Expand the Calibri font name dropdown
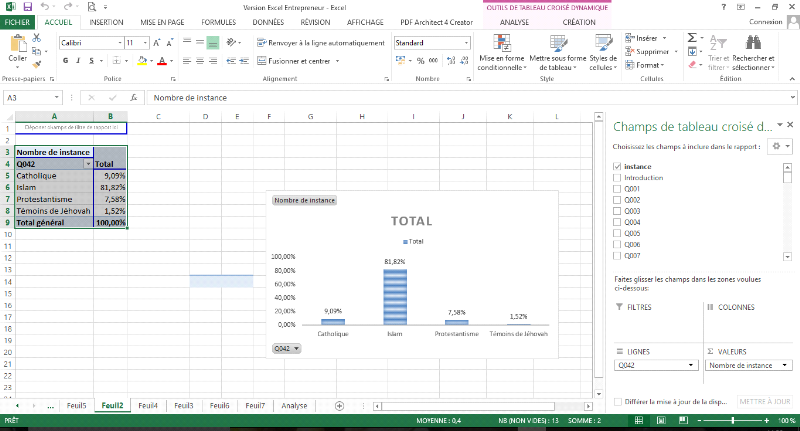Image resolution: width=800 pixels, height=431 pixels. click(x=116, y=43)
